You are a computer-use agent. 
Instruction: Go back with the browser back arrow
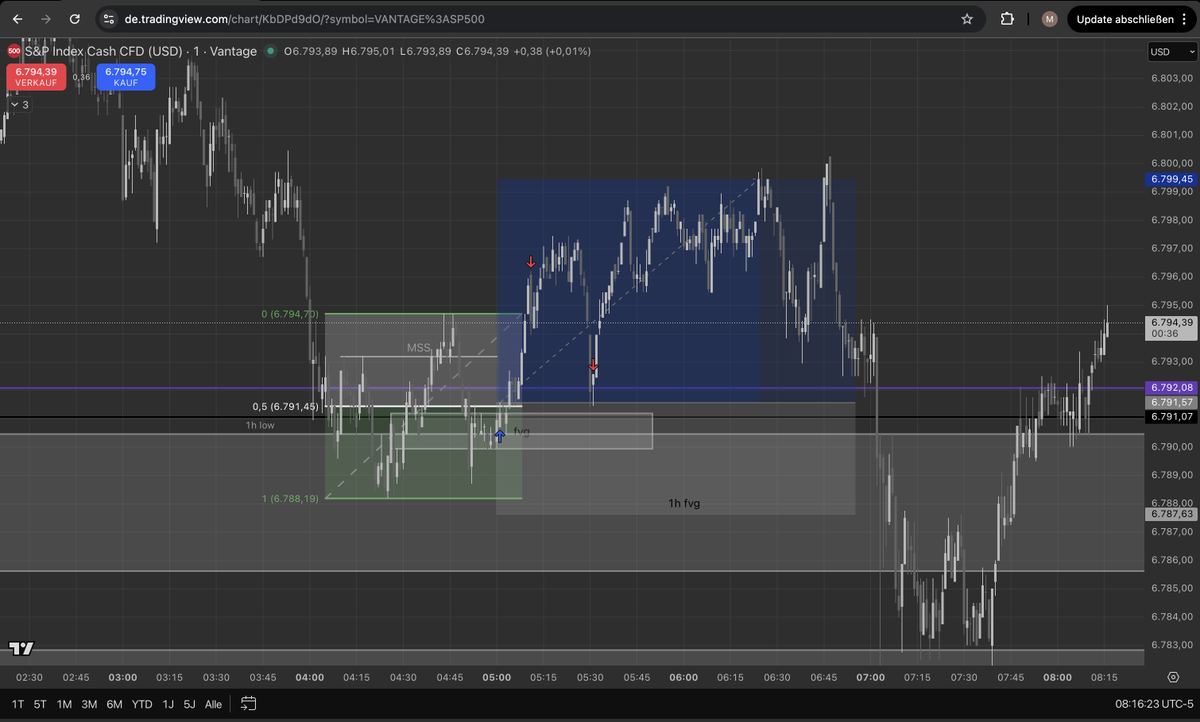[18, 19]
